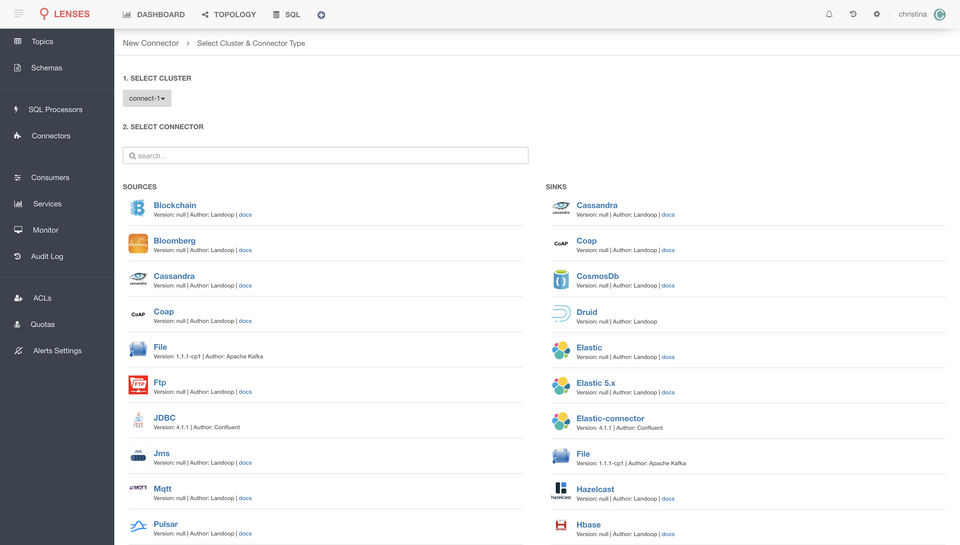Open Services in sidebar

(x=47, y=204)
